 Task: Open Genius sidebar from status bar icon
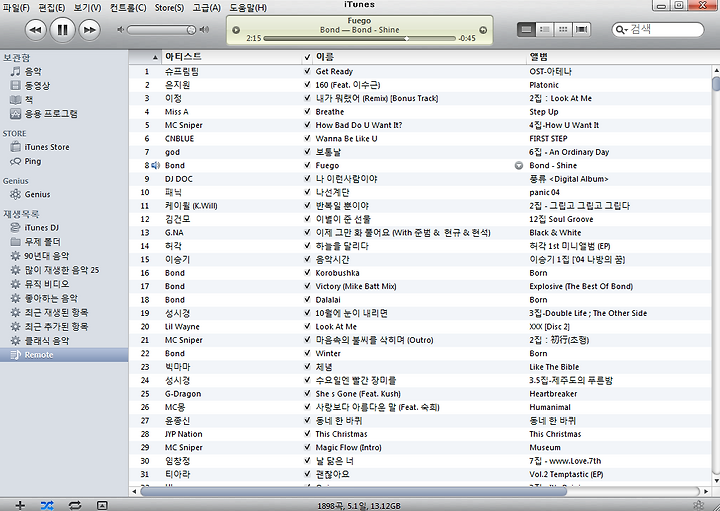point(698,505)
